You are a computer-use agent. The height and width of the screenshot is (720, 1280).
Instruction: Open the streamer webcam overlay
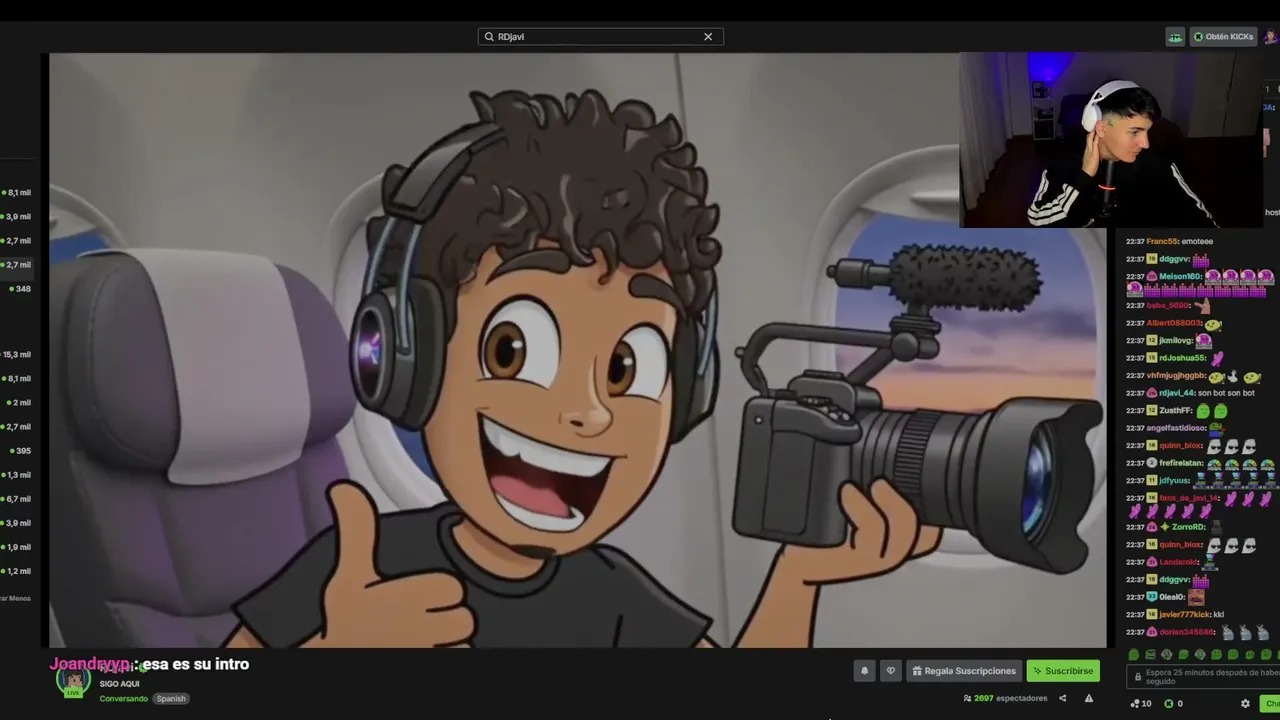tap(1111, 140)
